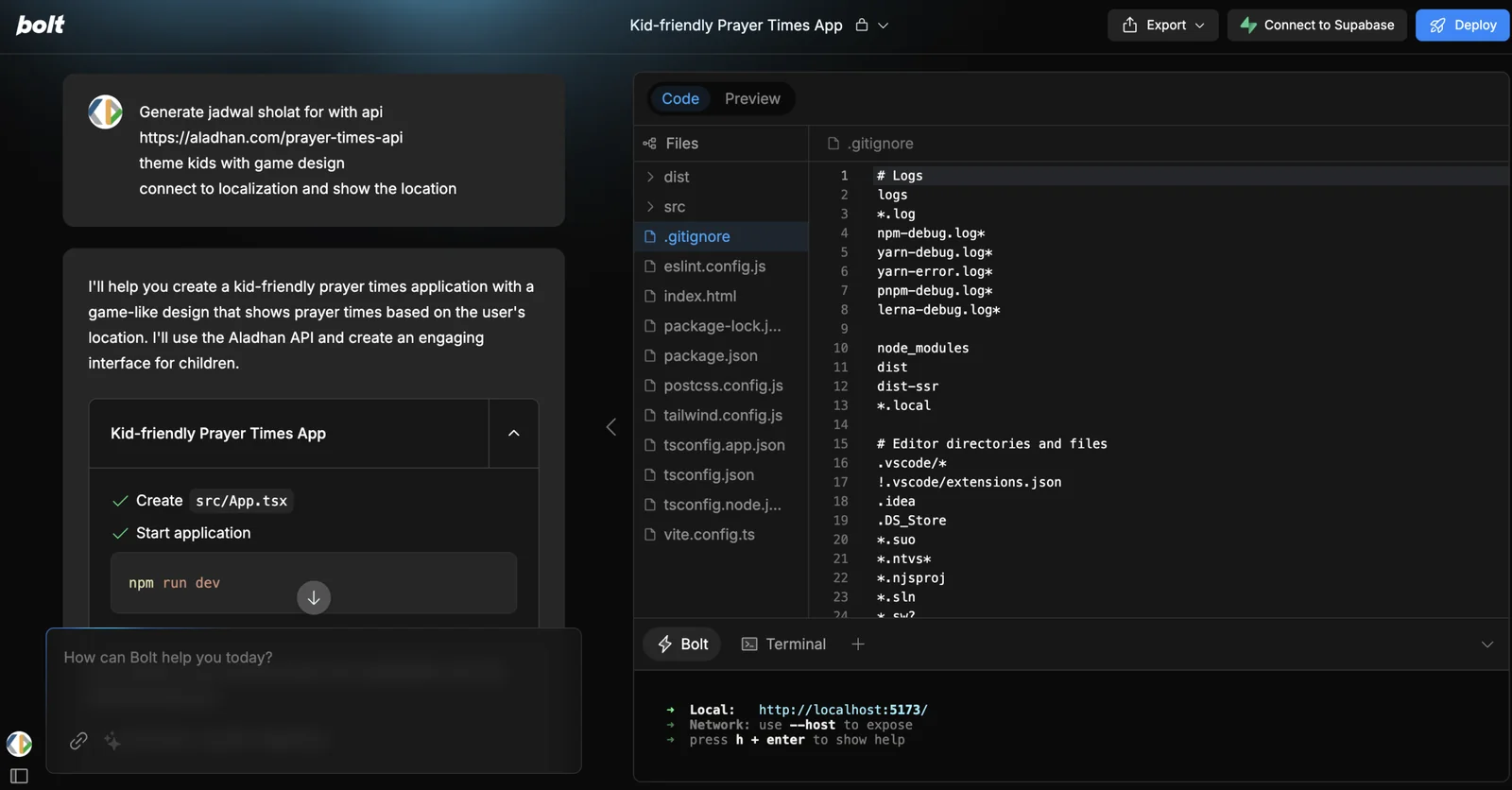Viewport: 1512px width, 790px height.
Task: Collapse the terminal panel chevron
Action: click(1486, 644)
